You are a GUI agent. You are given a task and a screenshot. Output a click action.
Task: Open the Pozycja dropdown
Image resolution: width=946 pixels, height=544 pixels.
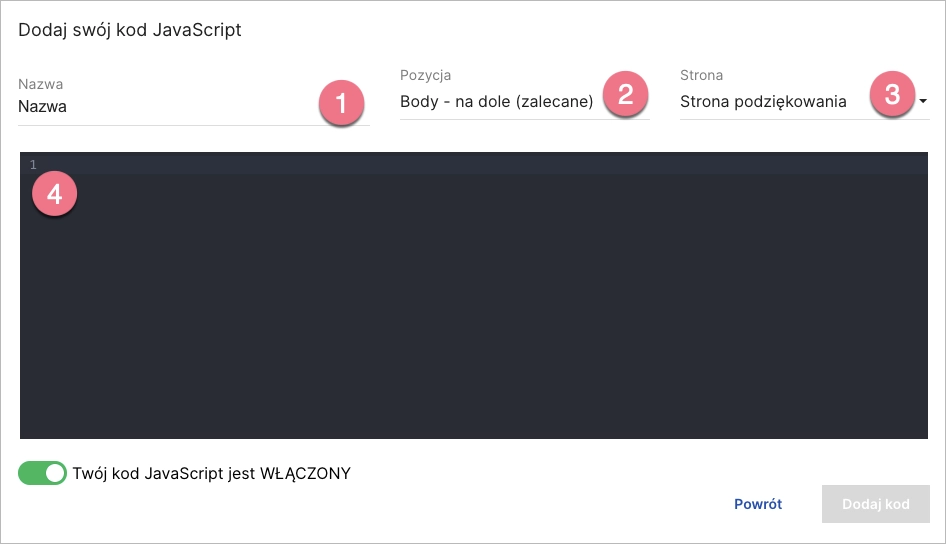[497, 101]
